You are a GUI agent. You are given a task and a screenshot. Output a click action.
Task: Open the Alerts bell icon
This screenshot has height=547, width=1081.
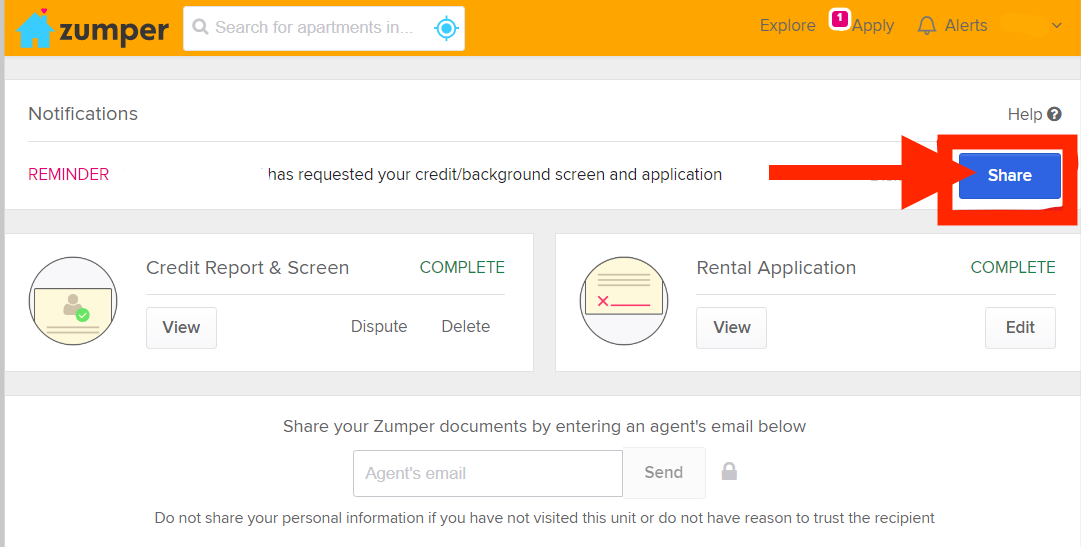click(927, 26)
